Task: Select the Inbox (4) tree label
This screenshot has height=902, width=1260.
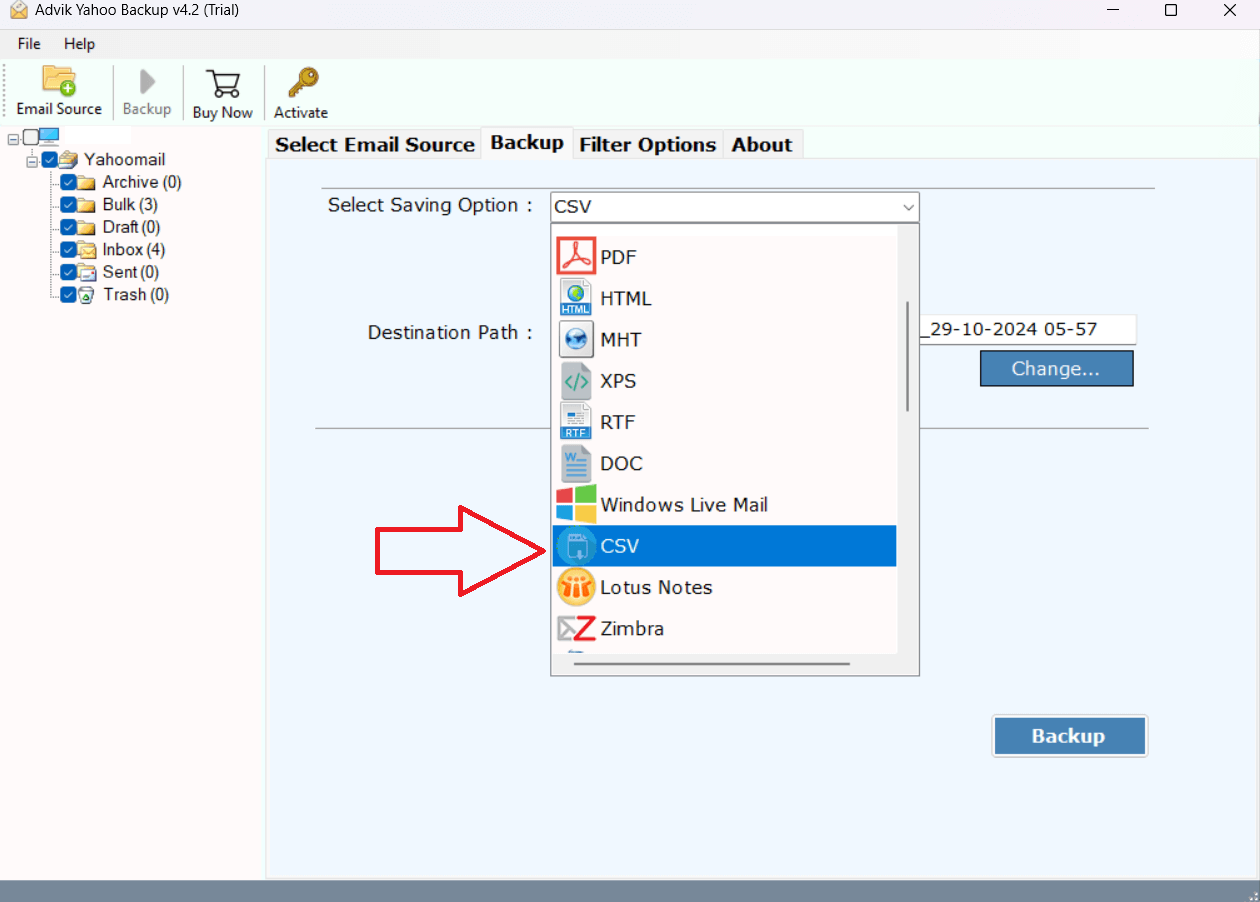Action: point(134,249)
